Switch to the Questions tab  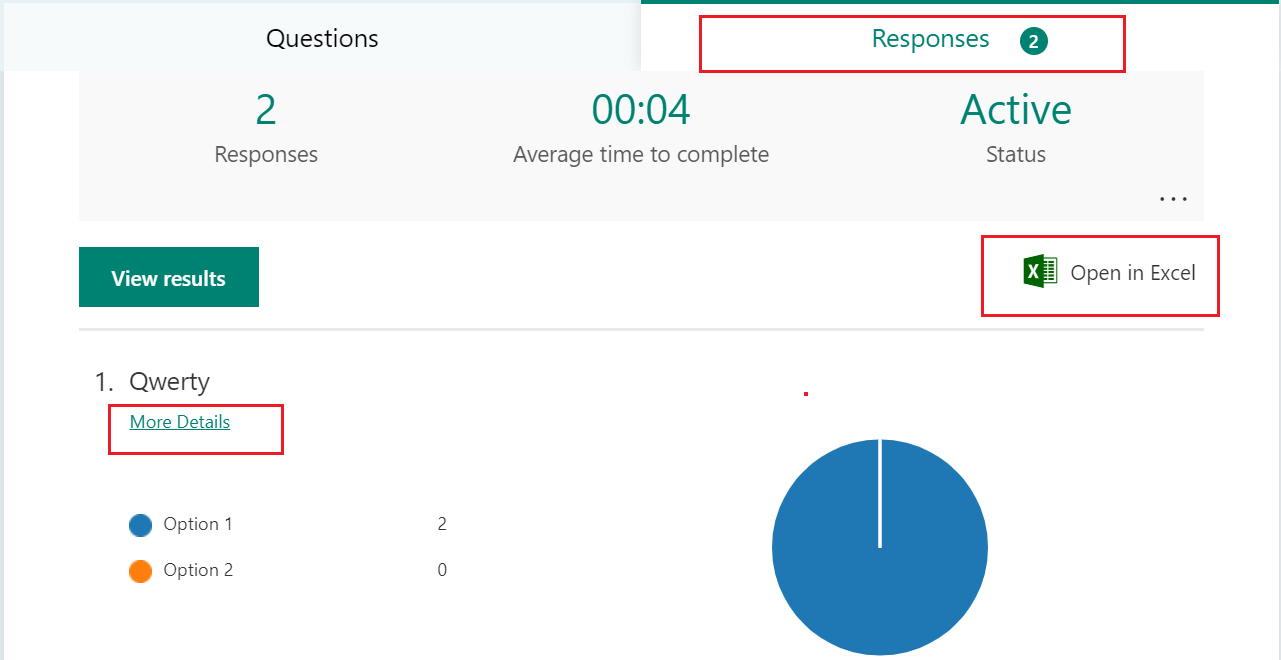[x=322, y=38]
